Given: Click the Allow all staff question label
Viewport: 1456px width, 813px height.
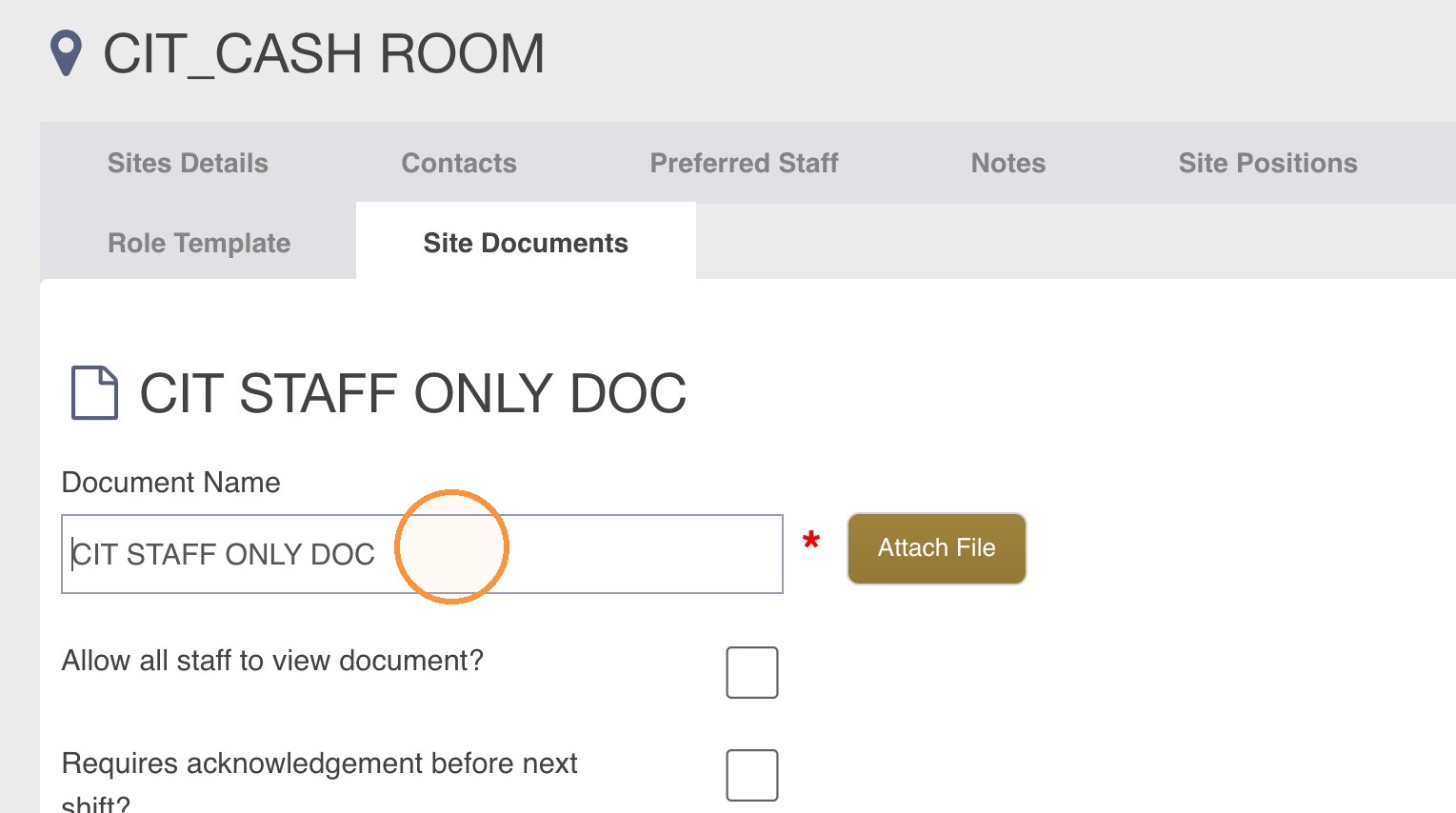Looking at the screenshot, I should (x=272, y=661).
